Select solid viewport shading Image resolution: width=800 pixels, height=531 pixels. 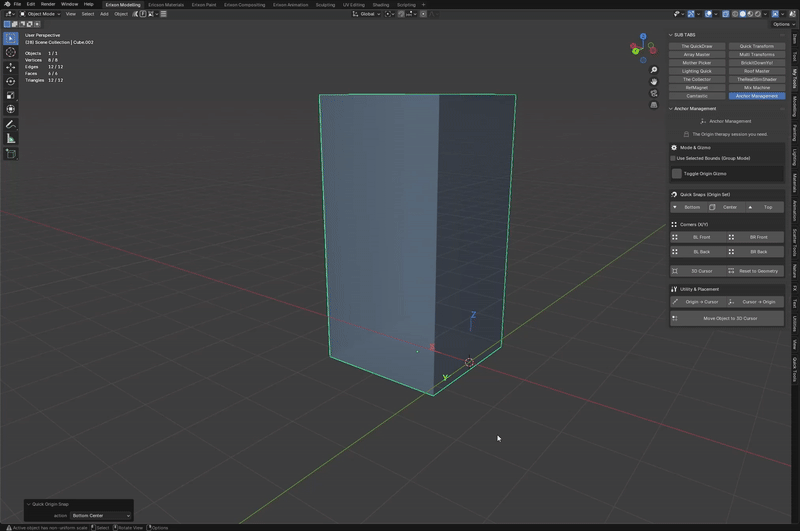(x=743, y=14)
